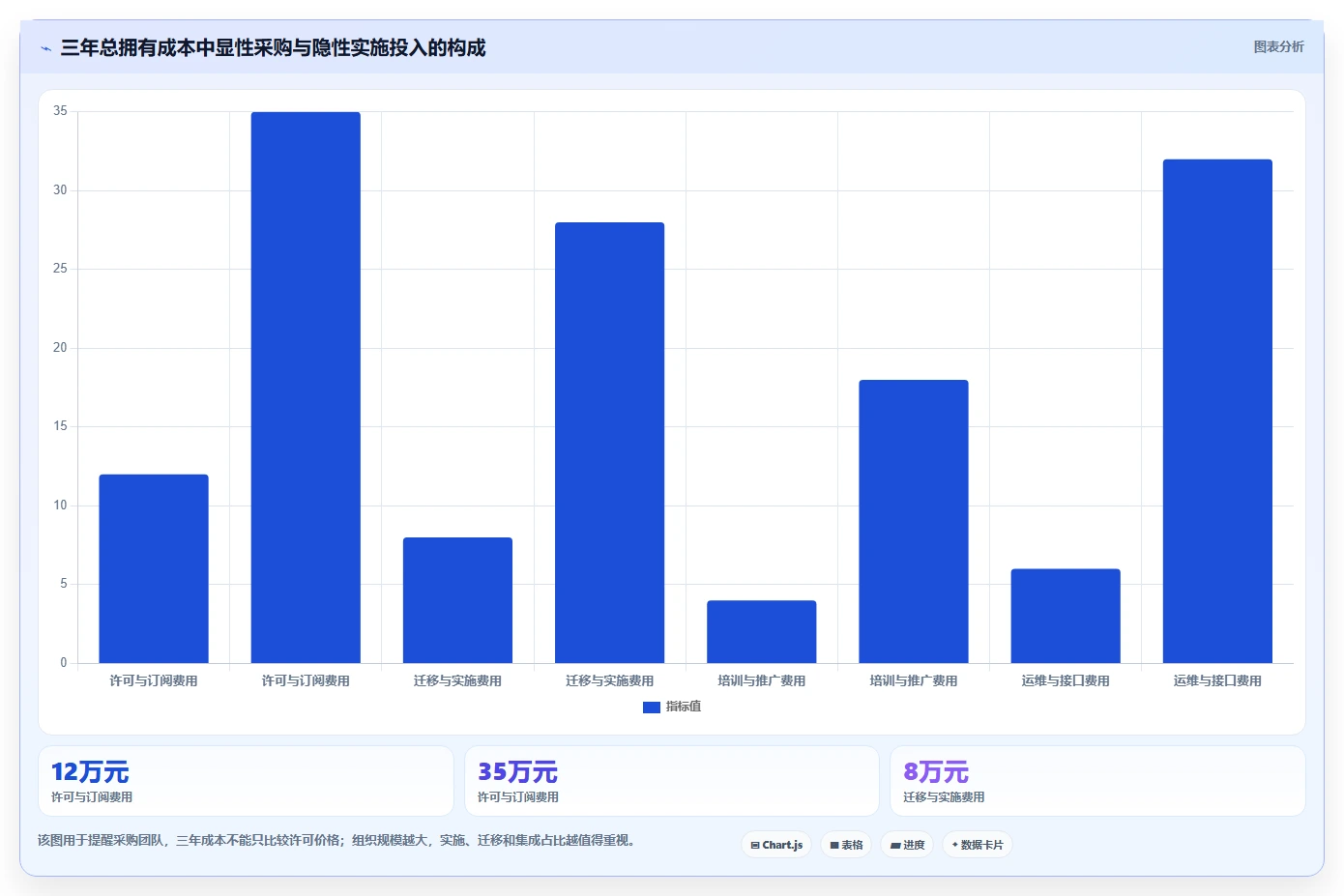Click the y-axis tick label 20
Viewport: 1344px width, 896px height.
click(x=60, y=348)
